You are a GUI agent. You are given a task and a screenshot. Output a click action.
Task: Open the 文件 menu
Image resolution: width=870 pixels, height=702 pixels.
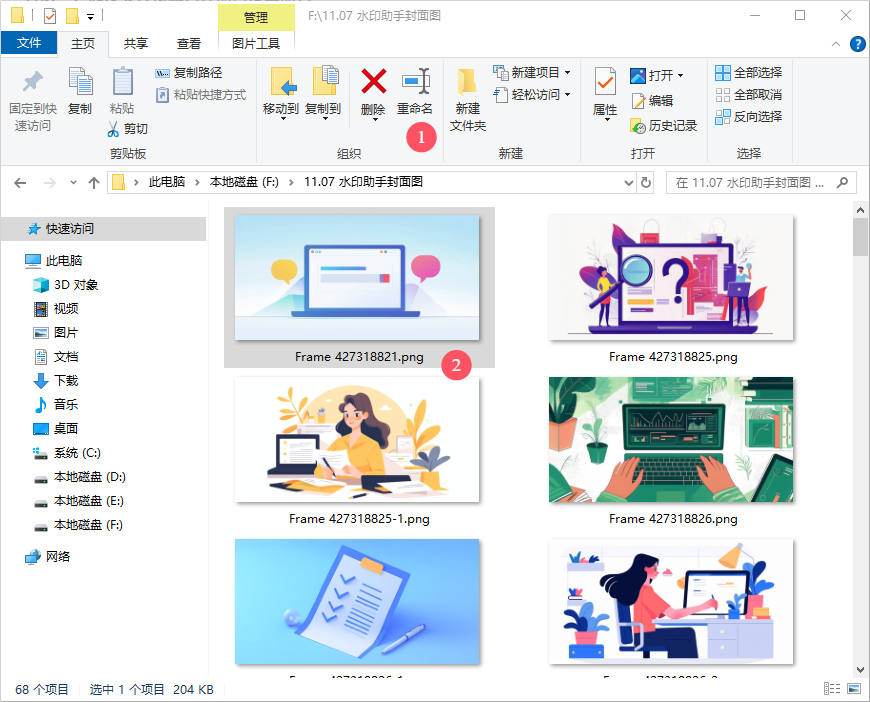click(x=30, y=43)
